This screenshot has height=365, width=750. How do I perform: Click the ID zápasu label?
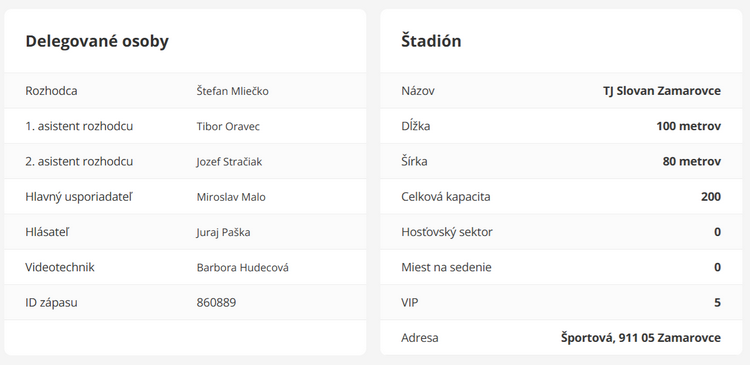(x=51, y=303)
